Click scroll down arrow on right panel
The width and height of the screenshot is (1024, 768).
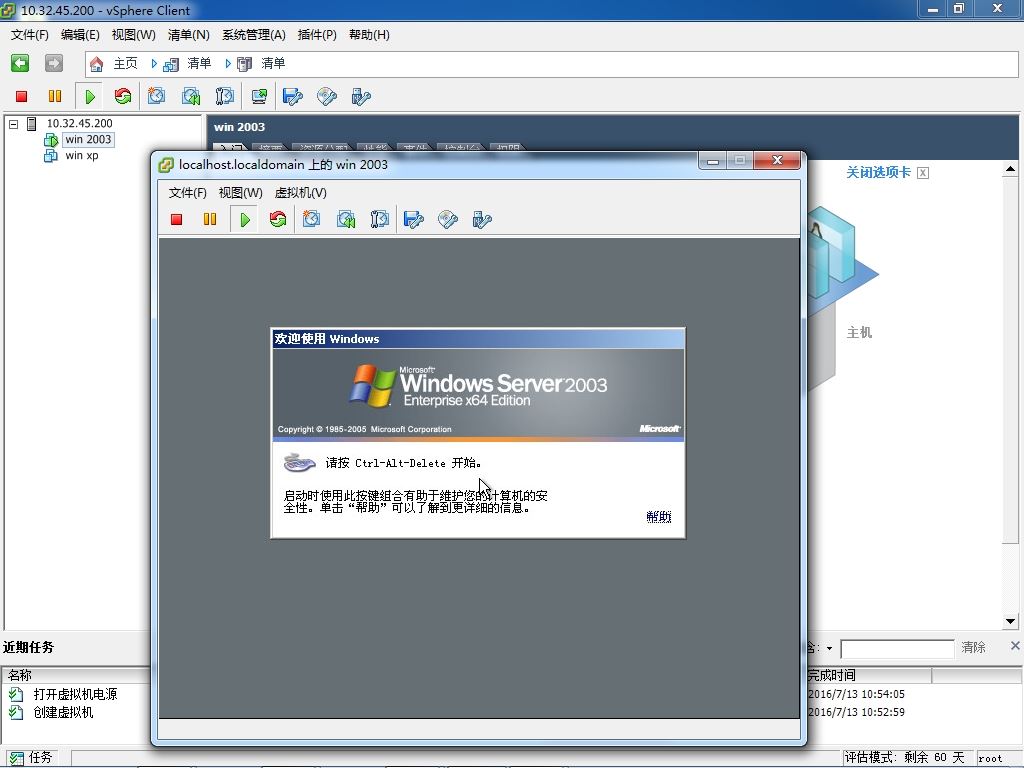click(1010, 622)
